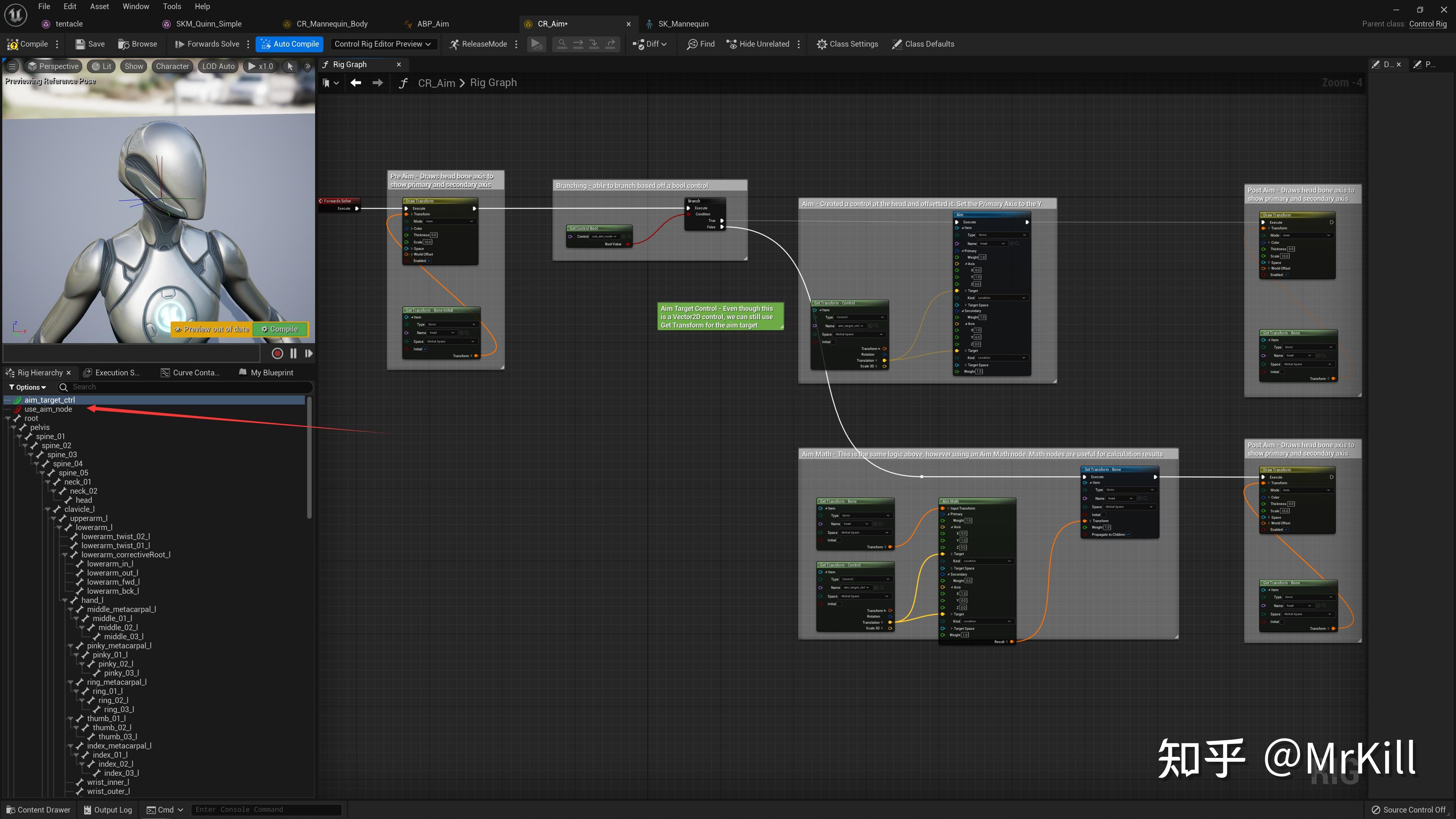Open Class Defaults in toolbar
1456x819 pixels.
tap(923, 44)
